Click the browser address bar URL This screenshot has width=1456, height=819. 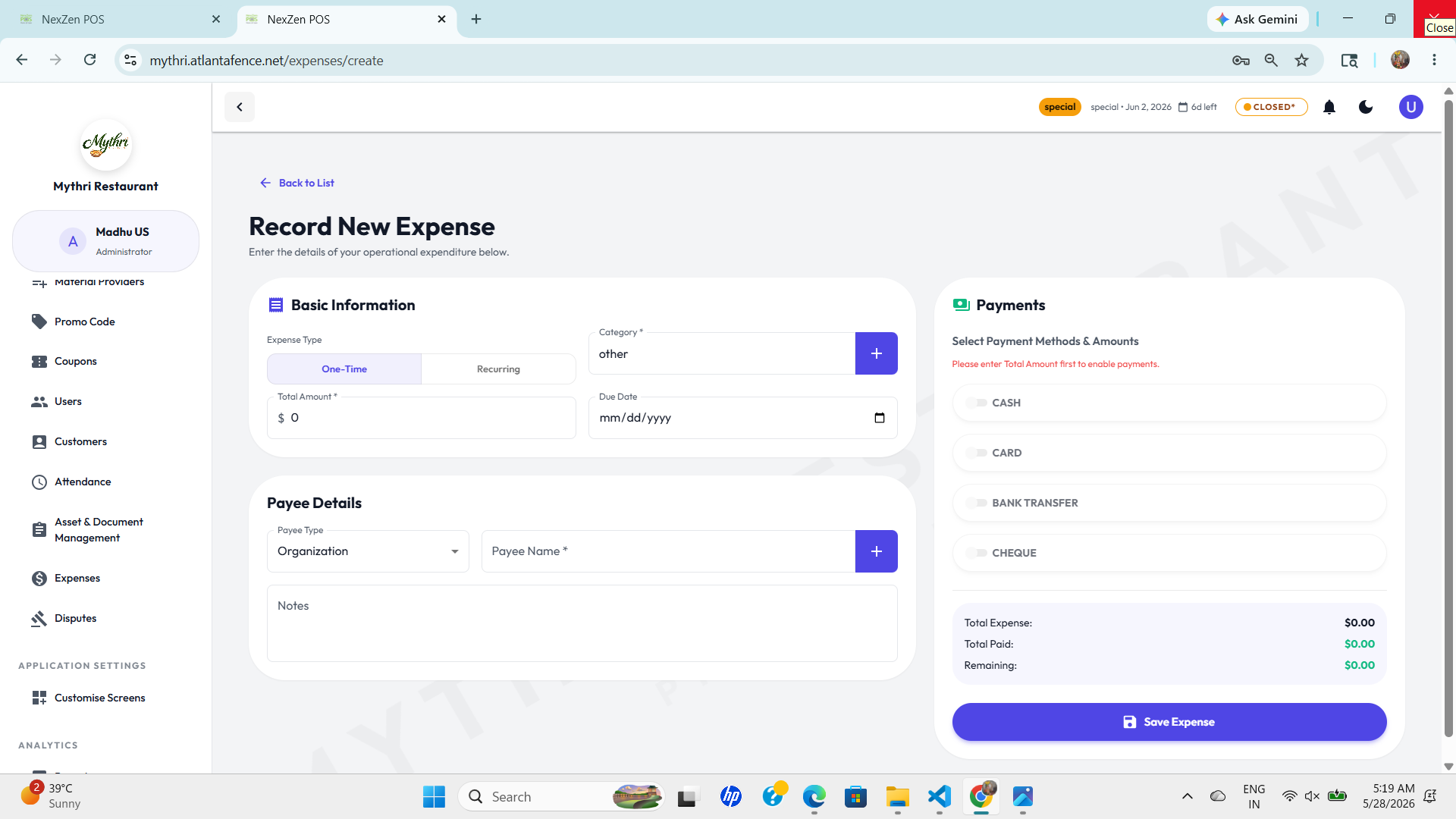tap(266, 60)
